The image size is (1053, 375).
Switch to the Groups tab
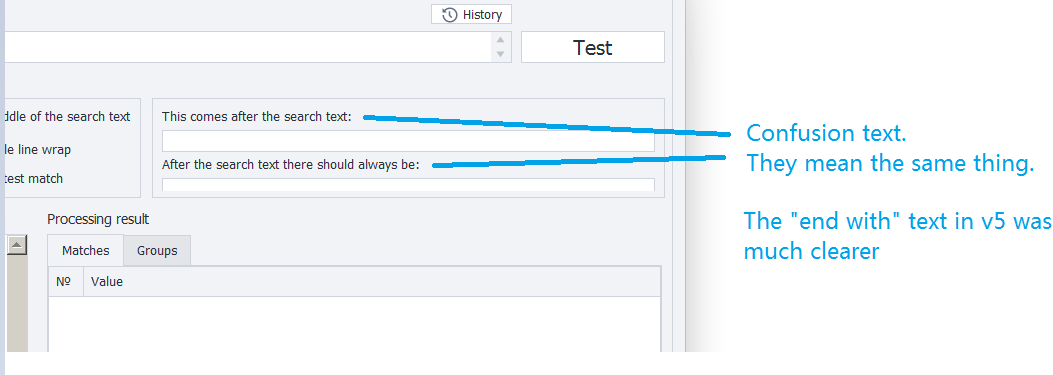click(157, 251)
